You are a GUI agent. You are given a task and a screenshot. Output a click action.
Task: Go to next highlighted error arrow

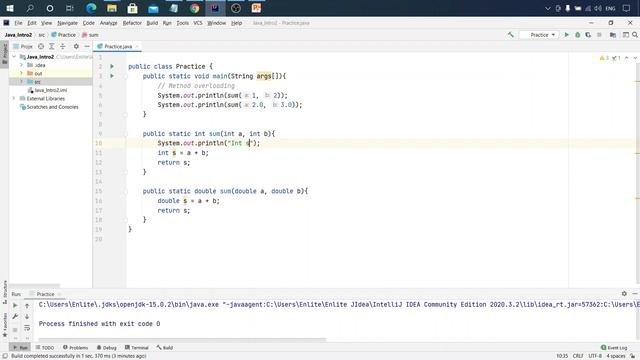click(635, 58)
